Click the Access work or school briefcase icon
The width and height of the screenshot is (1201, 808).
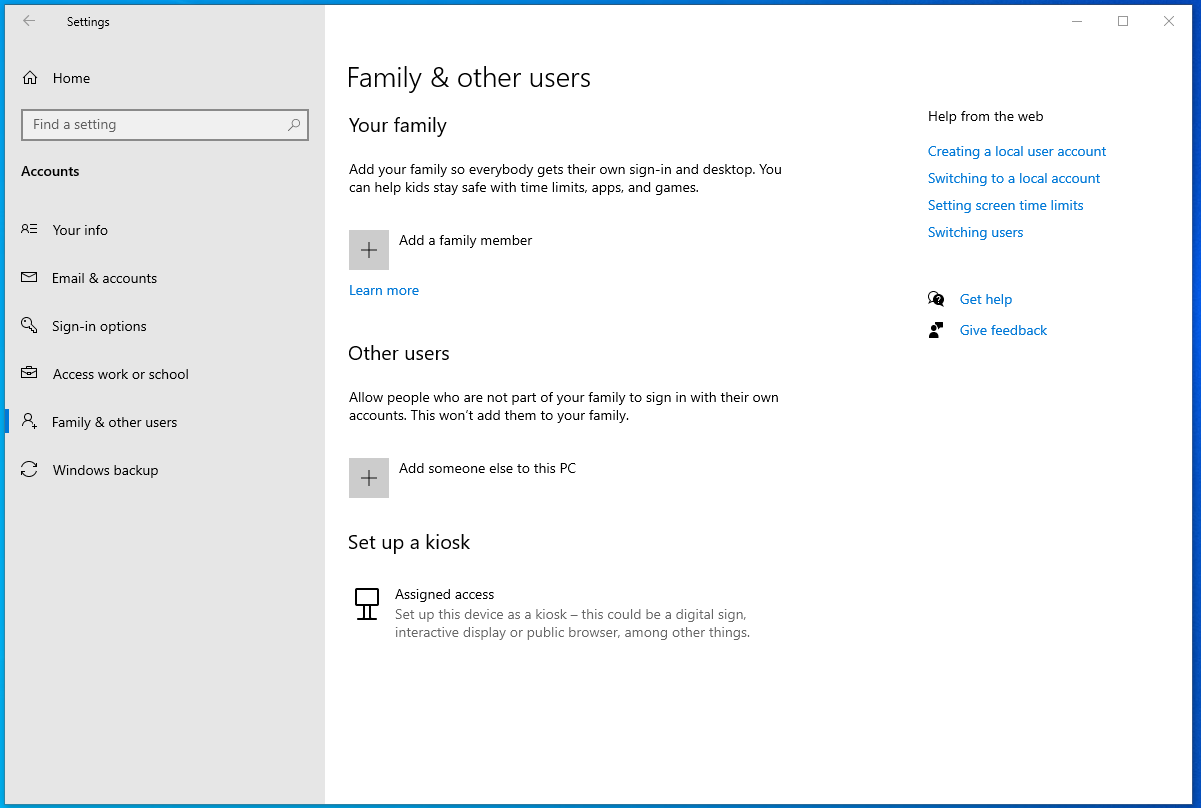(30, 373)
